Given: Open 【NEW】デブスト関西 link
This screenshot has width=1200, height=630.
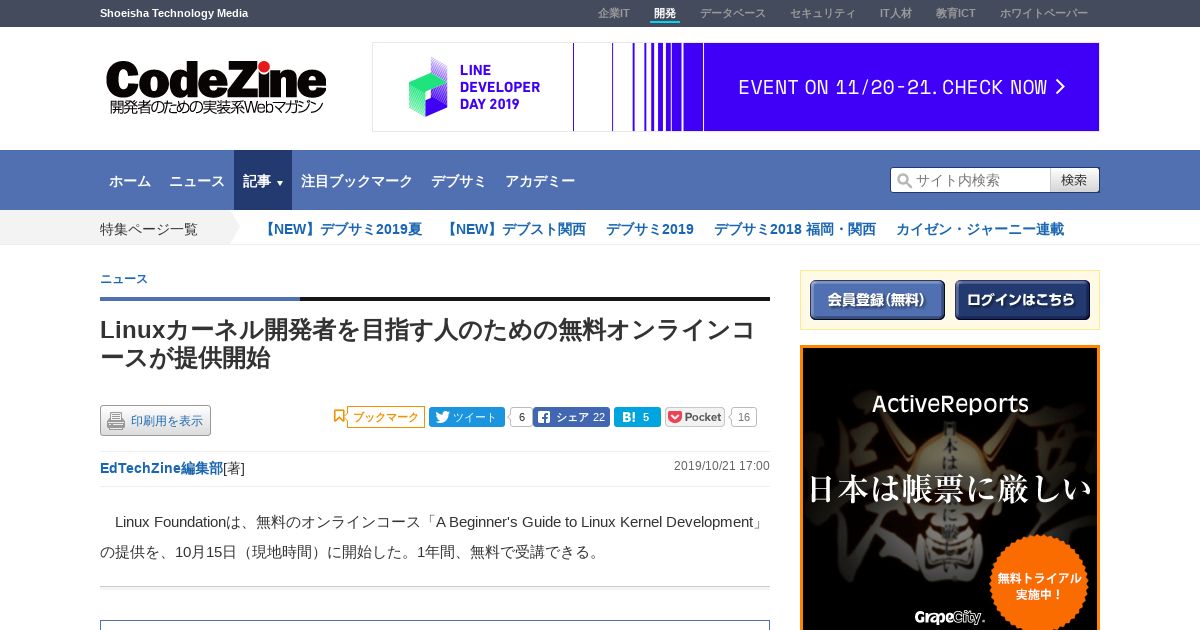Looking at the screenshot, I should tap(514, 229).
